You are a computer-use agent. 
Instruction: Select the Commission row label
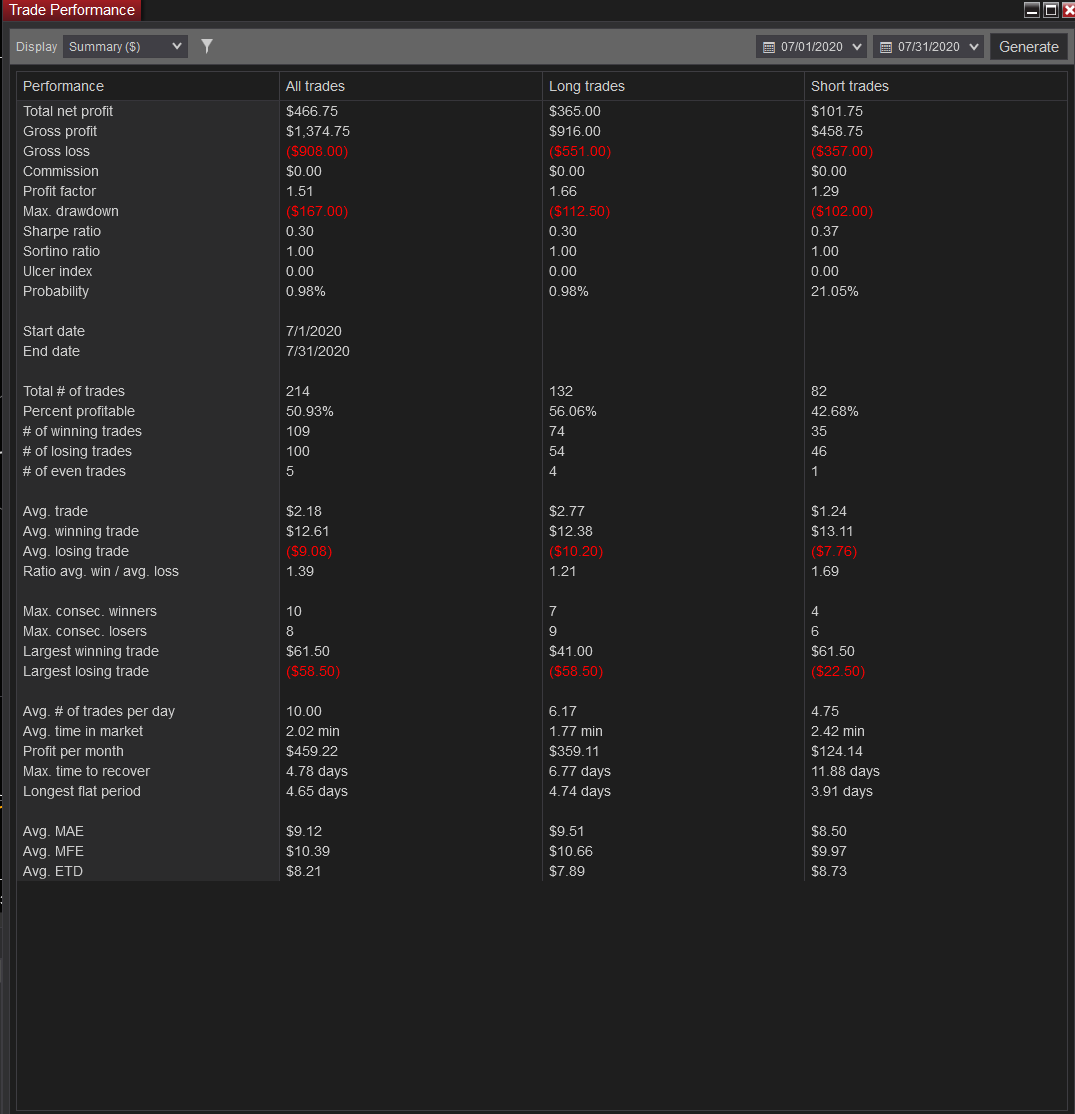click(60, 171)
